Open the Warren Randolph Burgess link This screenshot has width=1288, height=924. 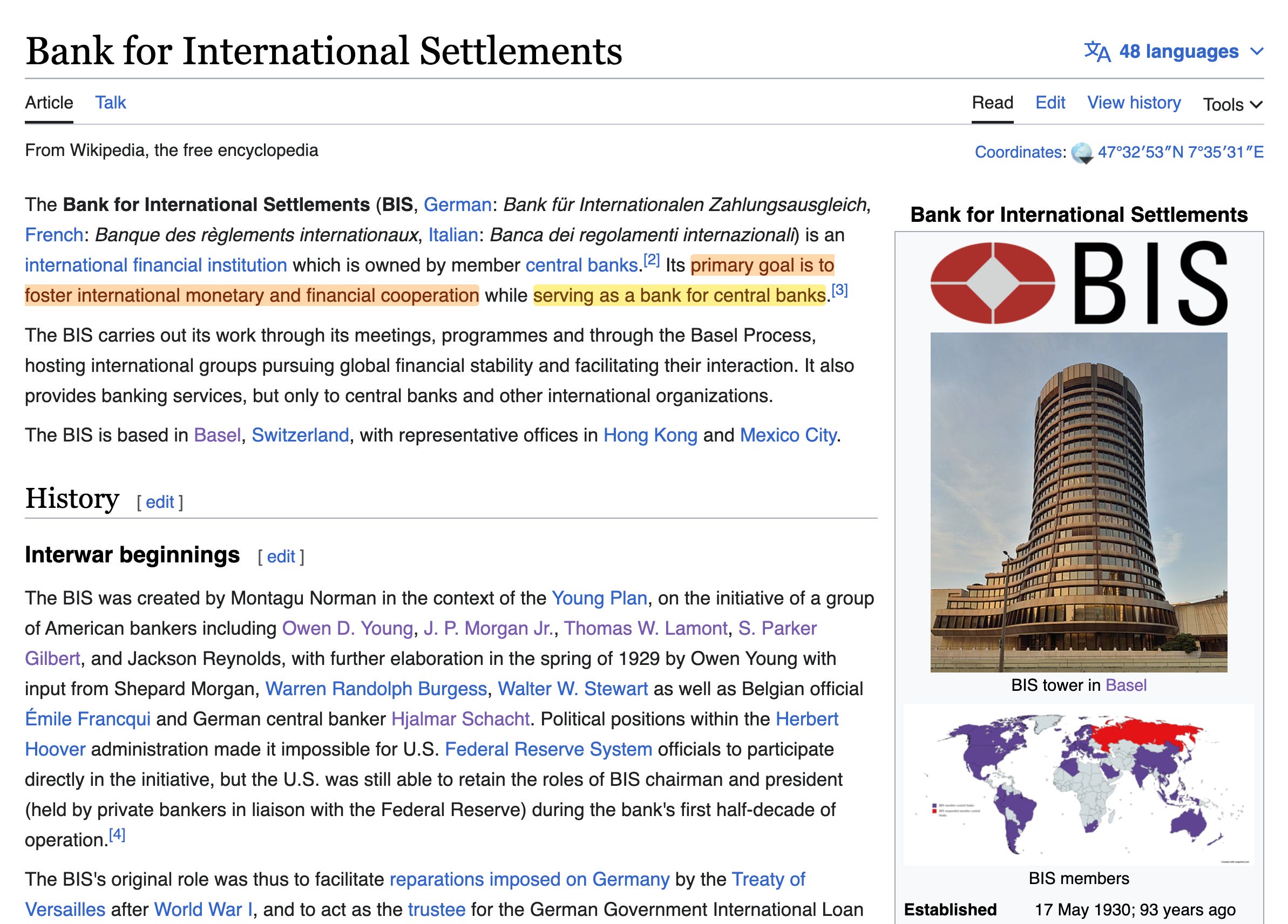tap(376, 688)
